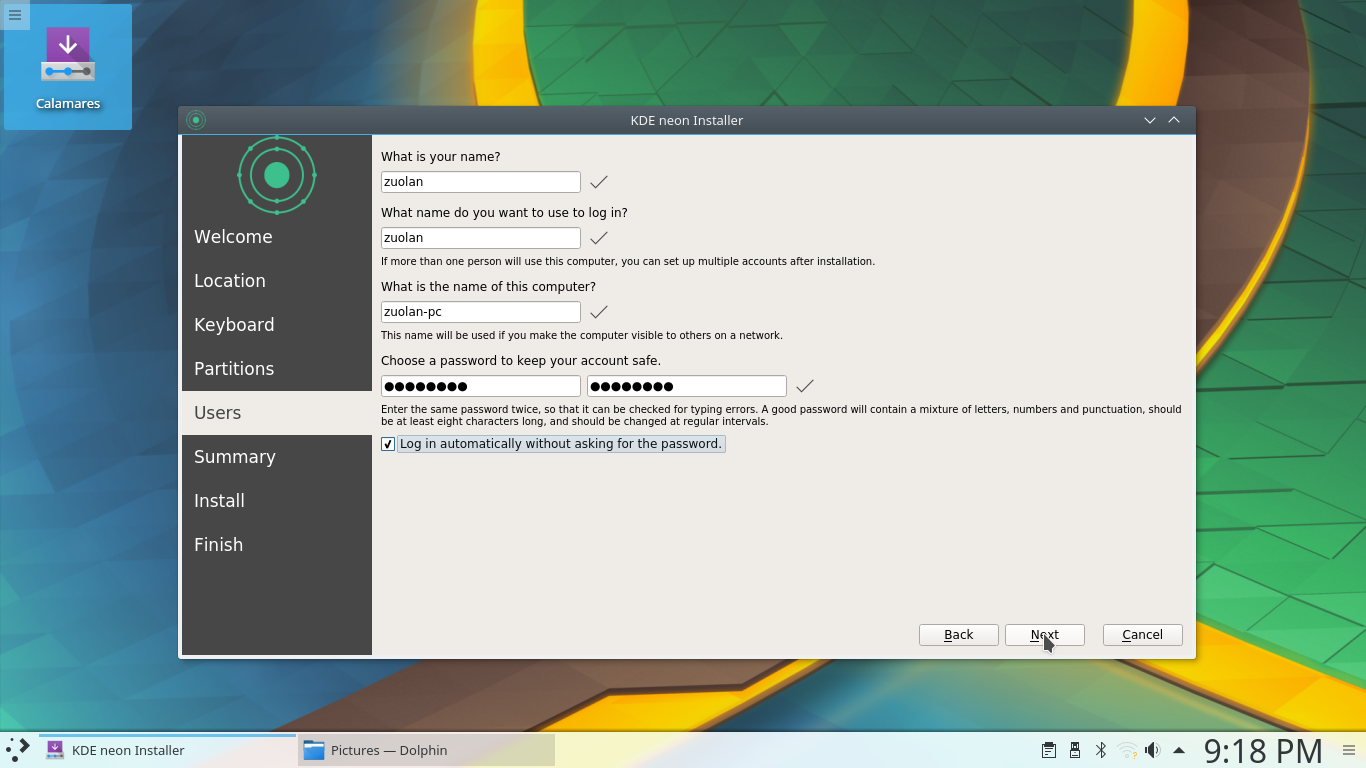Select the Partitions step in sidebar

277,369
